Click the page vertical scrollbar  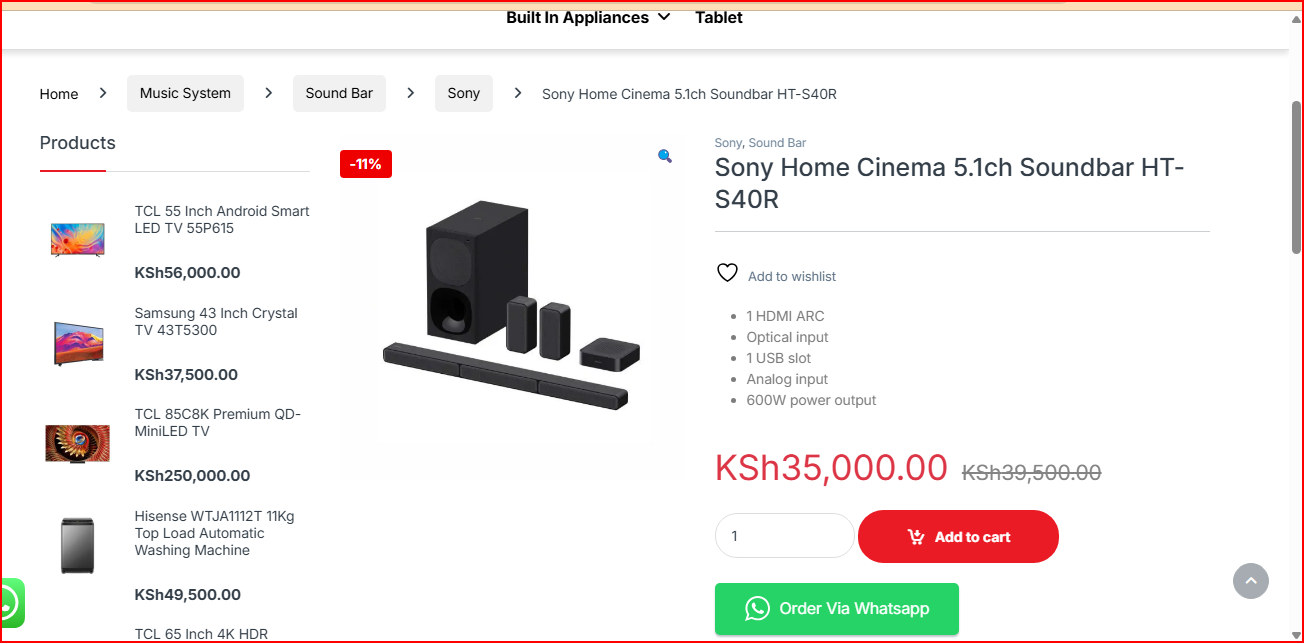click(x=1296, y=180)
